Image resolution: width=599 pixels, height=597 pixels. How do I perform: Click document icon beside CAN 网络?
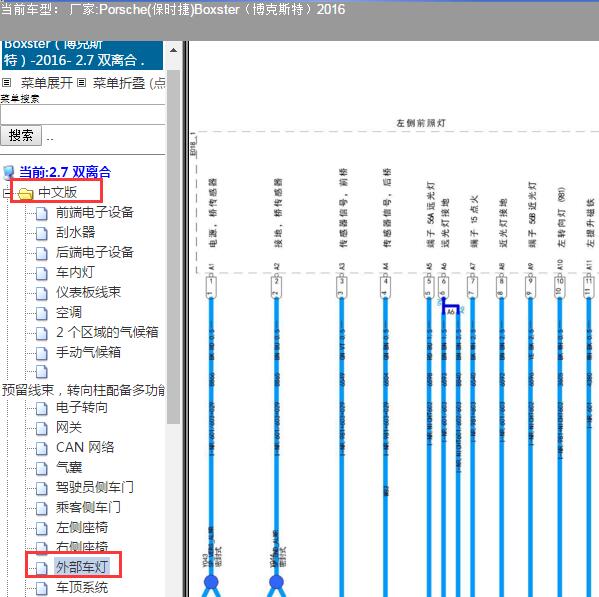tap(42, 448)
